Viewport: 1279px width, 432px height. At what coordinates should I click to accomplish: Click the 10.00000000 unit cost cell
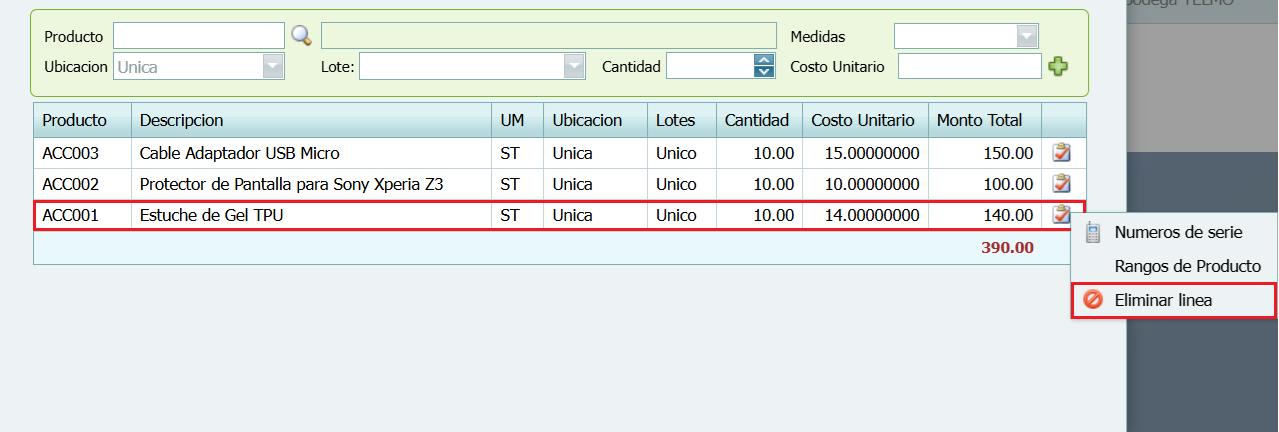(x=866, y=184)
